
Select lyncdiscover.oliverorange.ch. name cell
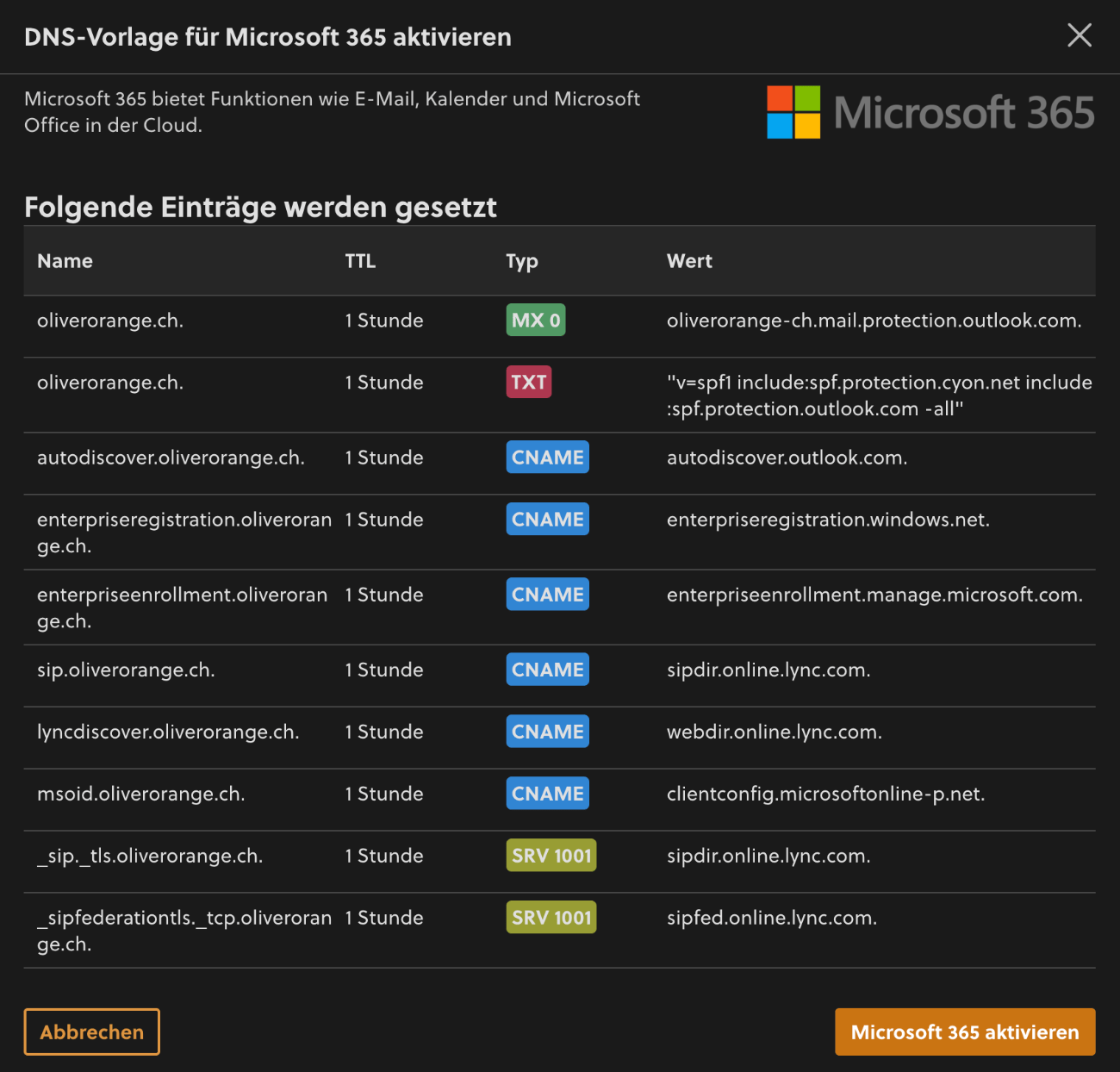(x=168, y=732)
